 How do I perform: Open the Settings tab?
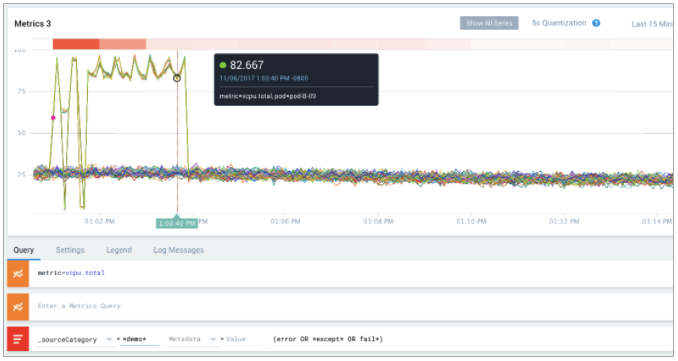point(70,250)
